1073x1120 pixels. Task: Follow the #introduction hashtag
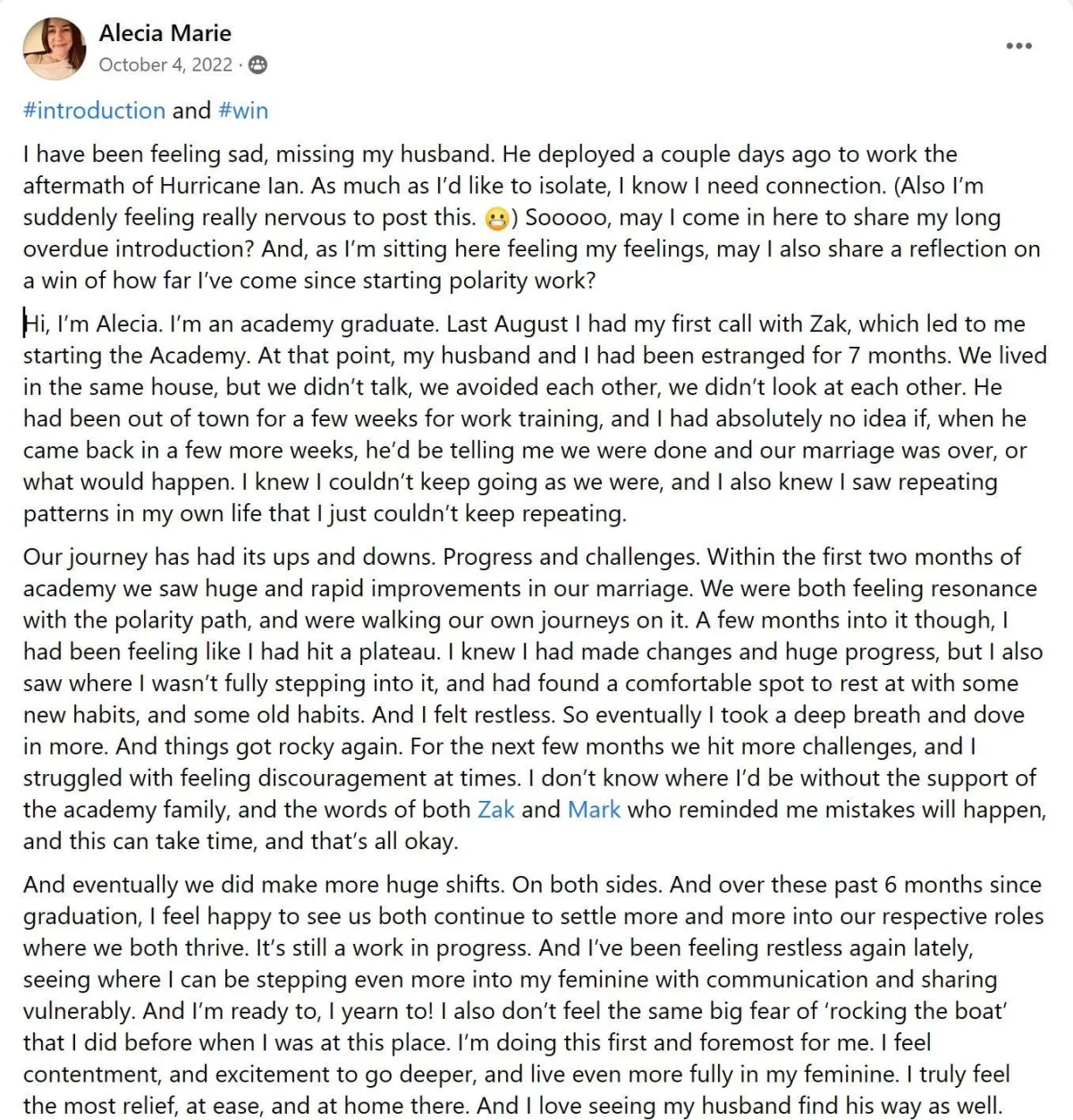tap(94, 111)
